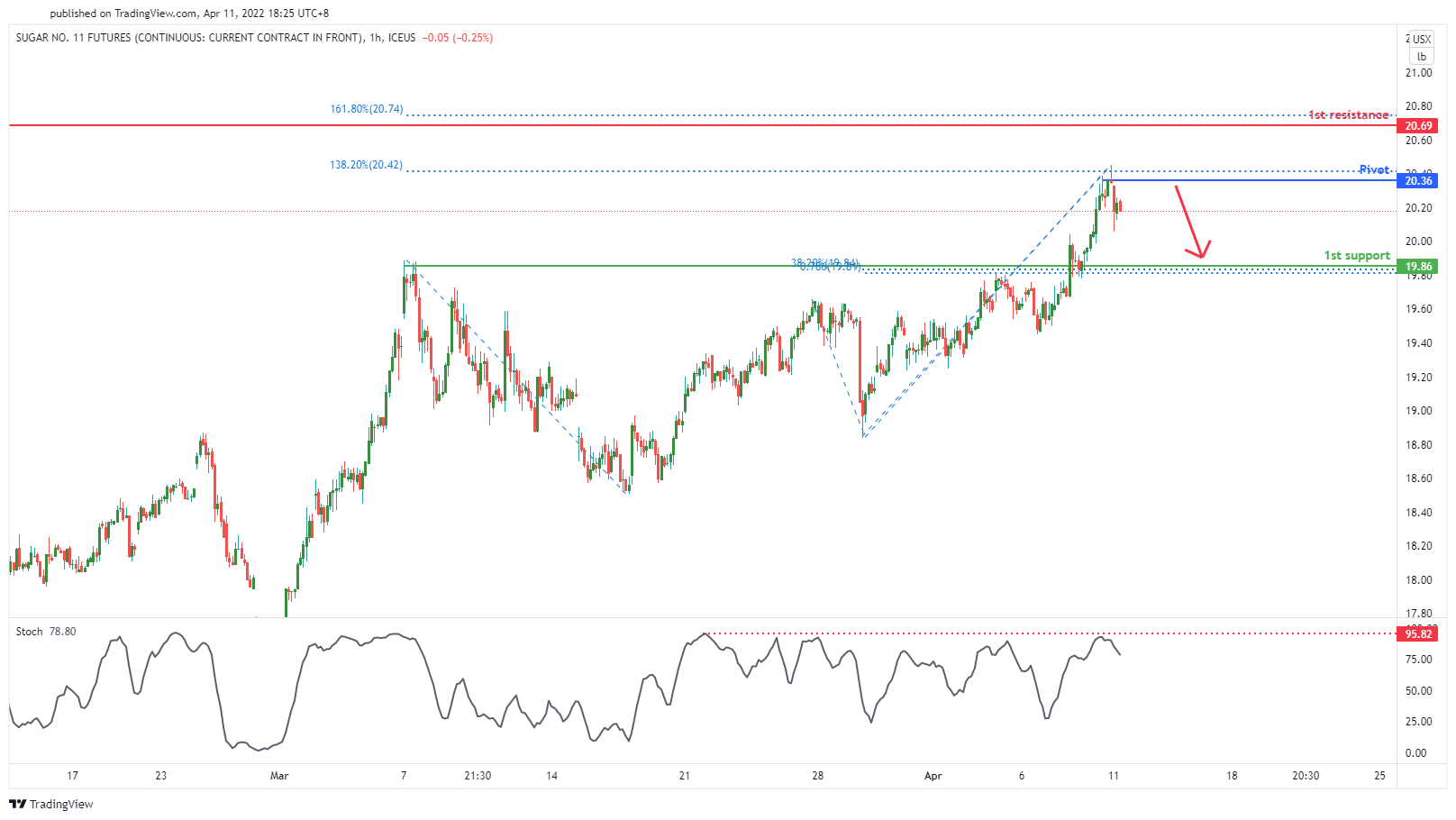Click the Sugar No. 11 Futures symbol title
Image resolution: width=1456 pixels, height=820 pixels.
click(190, 38)
